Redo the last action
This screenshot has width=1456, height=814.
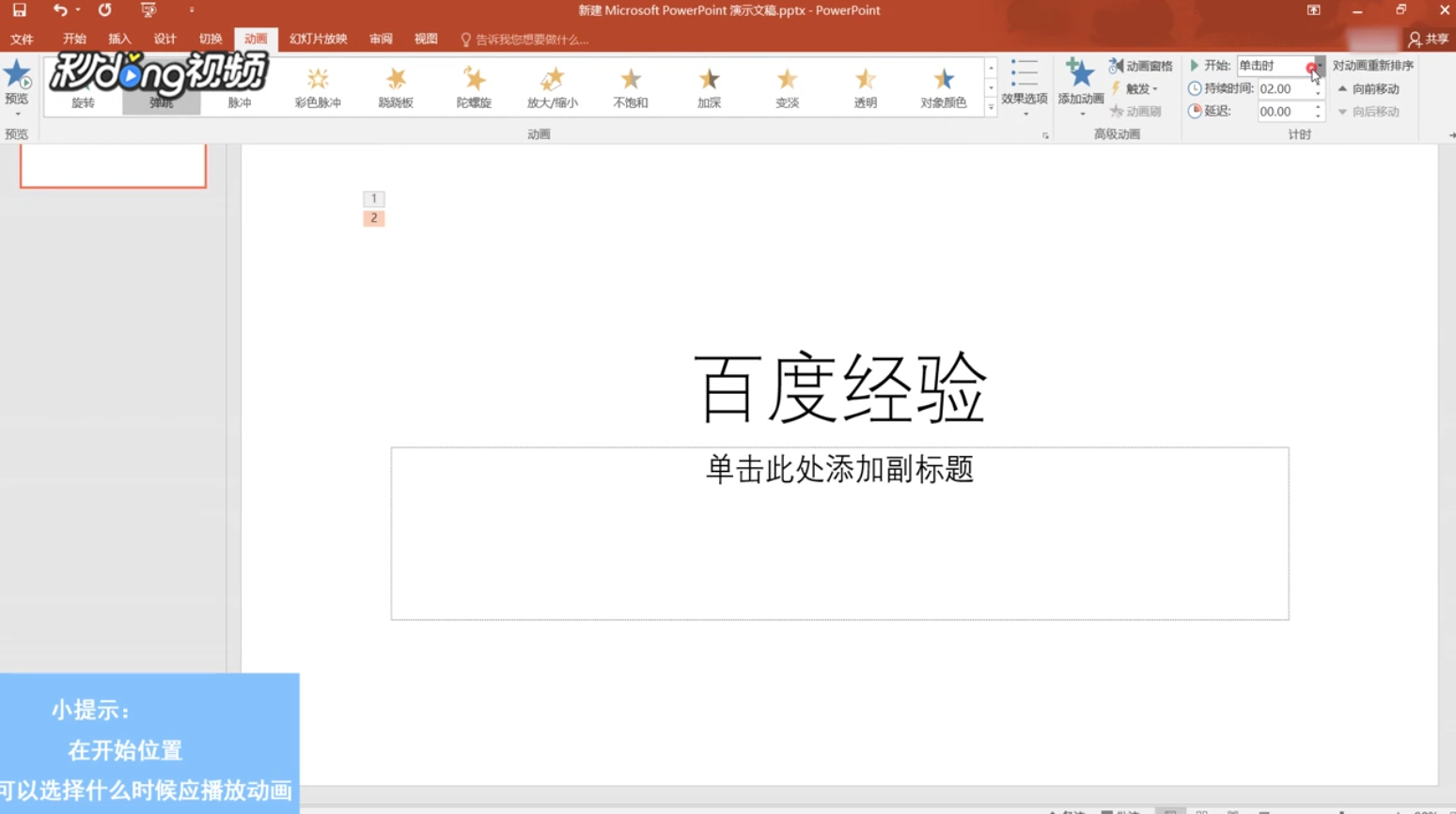pyautogui.click(x=104, y=10)
